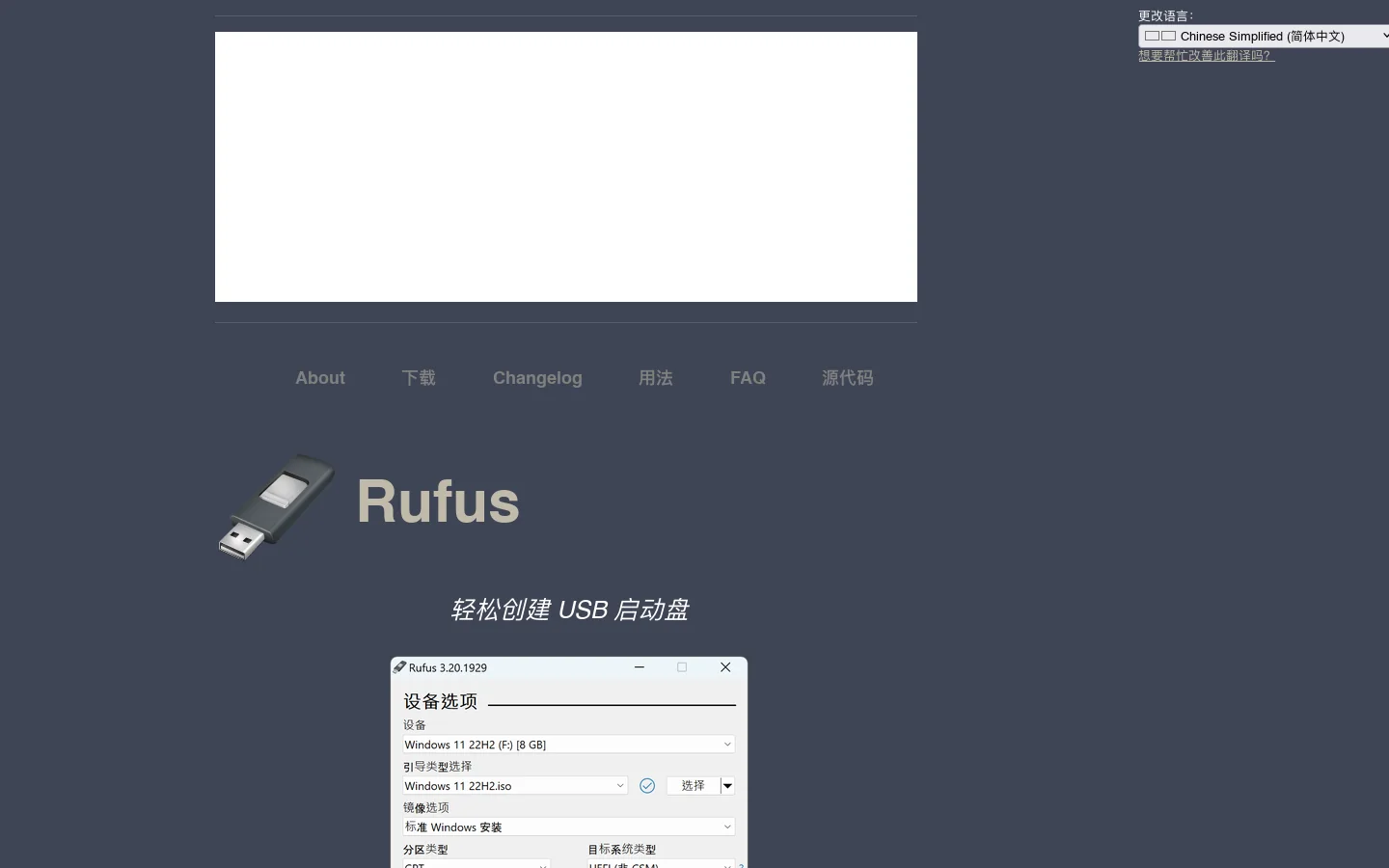The height and width of the screenshot is (868, 1389).
Task: Expand the Windows 11 22H2.iso boot selection dropdown
Action: 515,786
